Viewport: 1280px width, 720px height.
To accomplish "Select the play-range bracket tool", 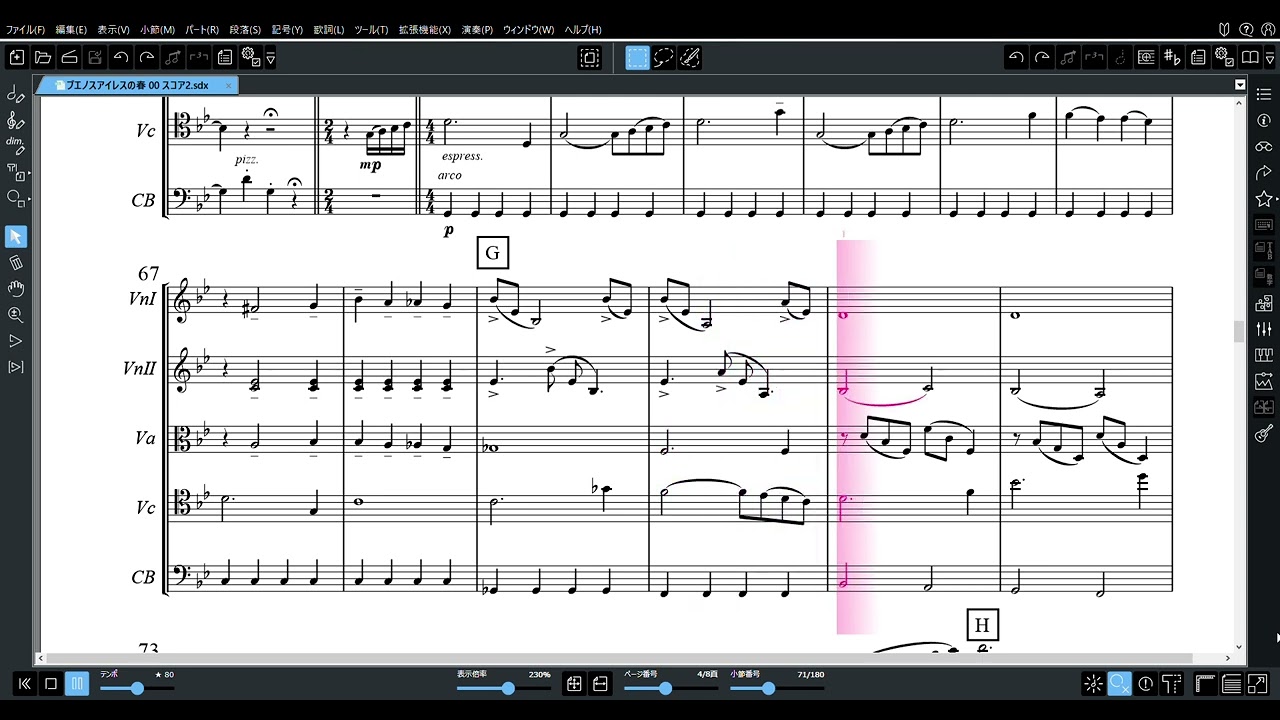I will 15,367.
